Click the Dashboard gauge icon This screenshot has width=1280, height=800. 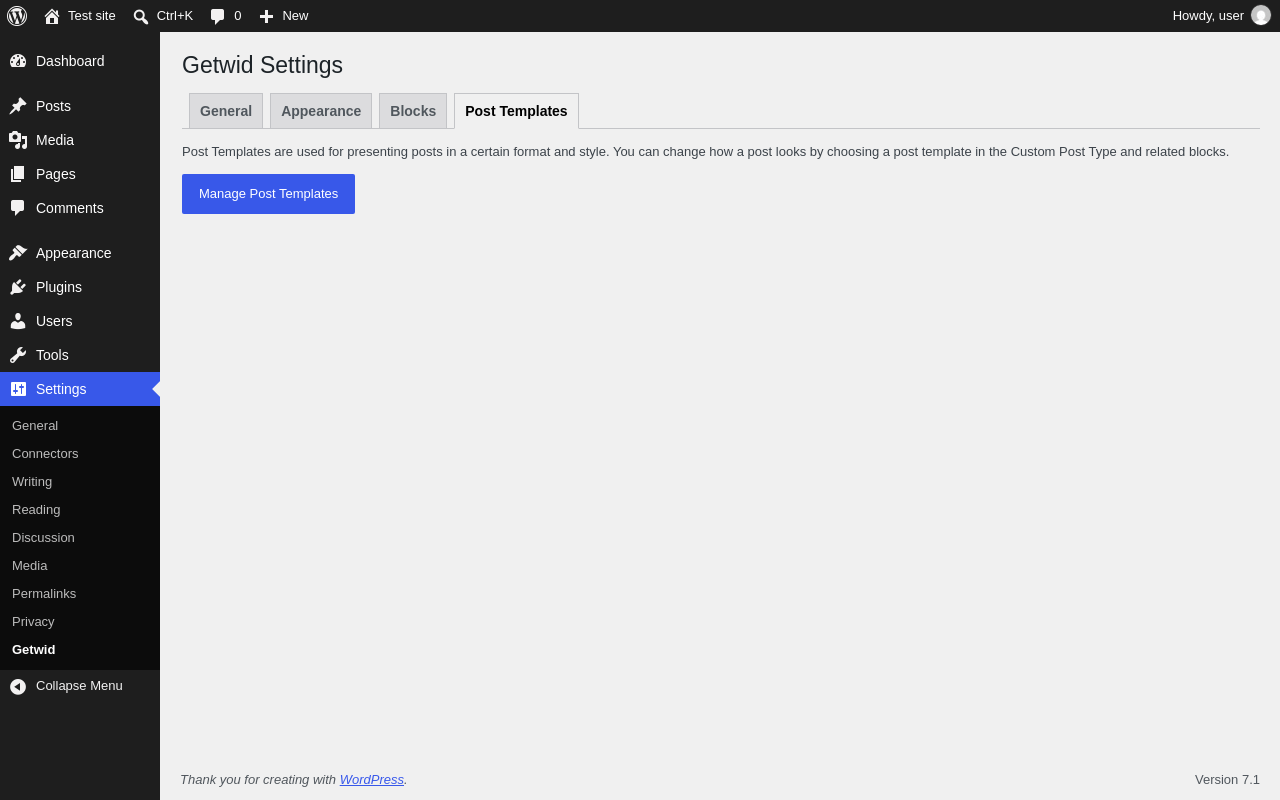tap(18, 61)
